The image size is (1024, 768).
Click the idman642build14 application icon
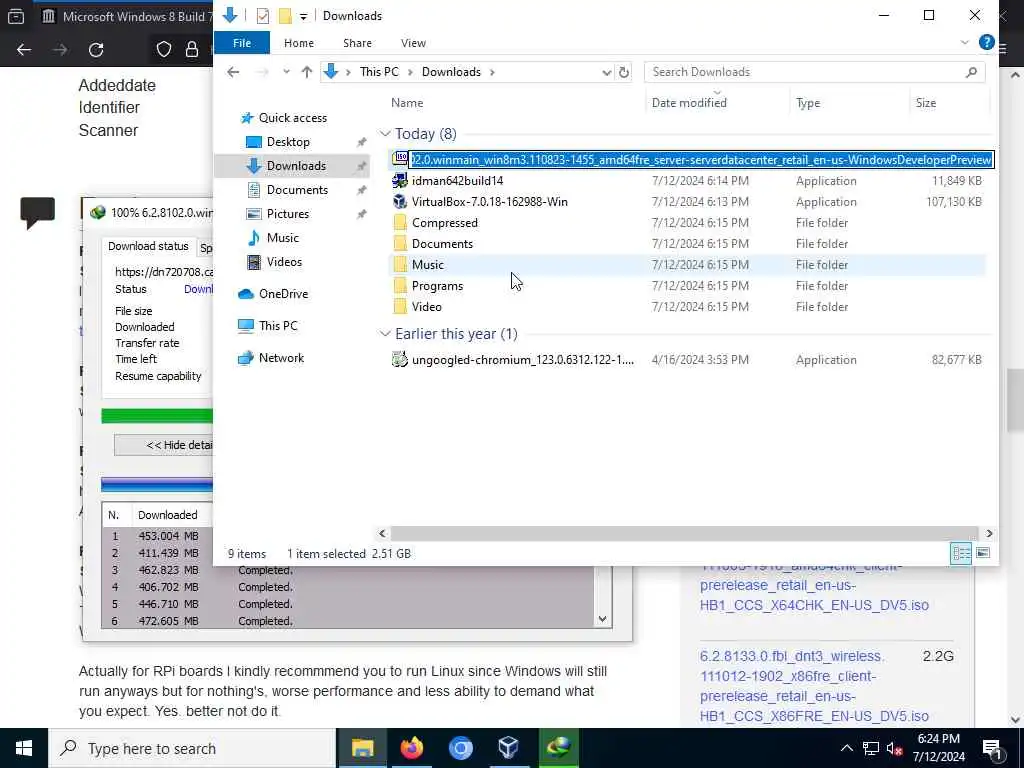[400, 181]
